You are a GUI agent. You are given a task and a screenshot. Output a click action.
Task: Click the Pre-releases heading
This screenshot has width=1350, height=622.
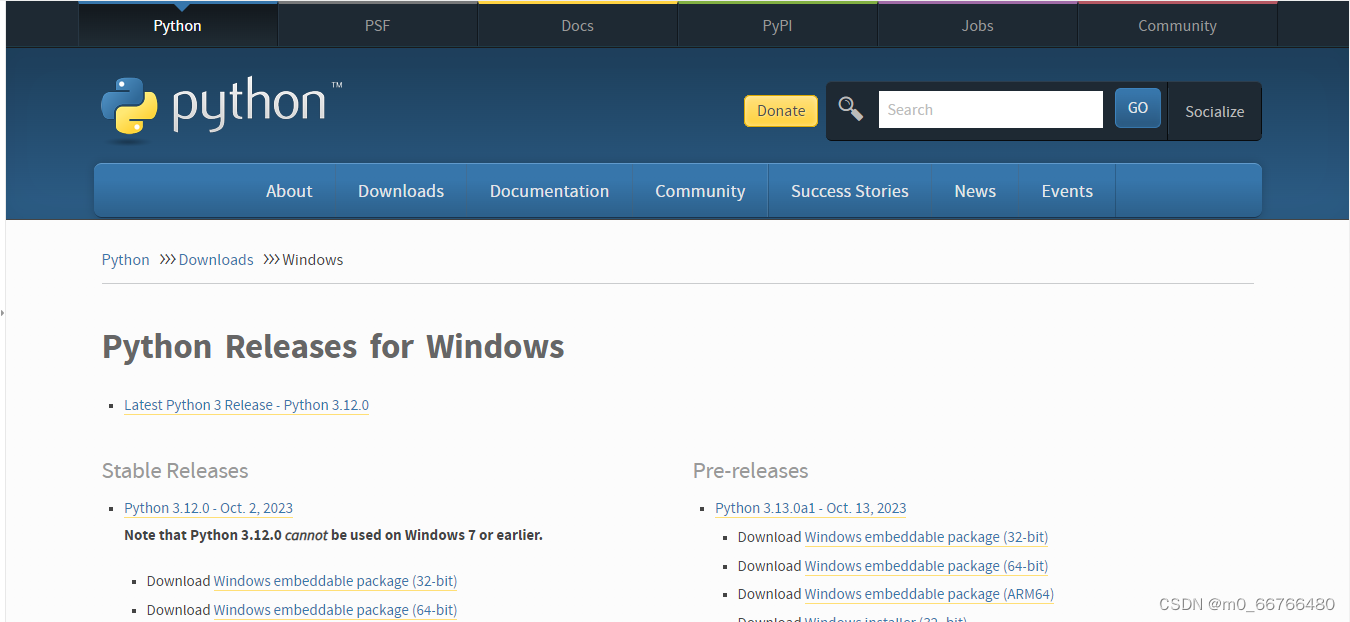[750, 471]
